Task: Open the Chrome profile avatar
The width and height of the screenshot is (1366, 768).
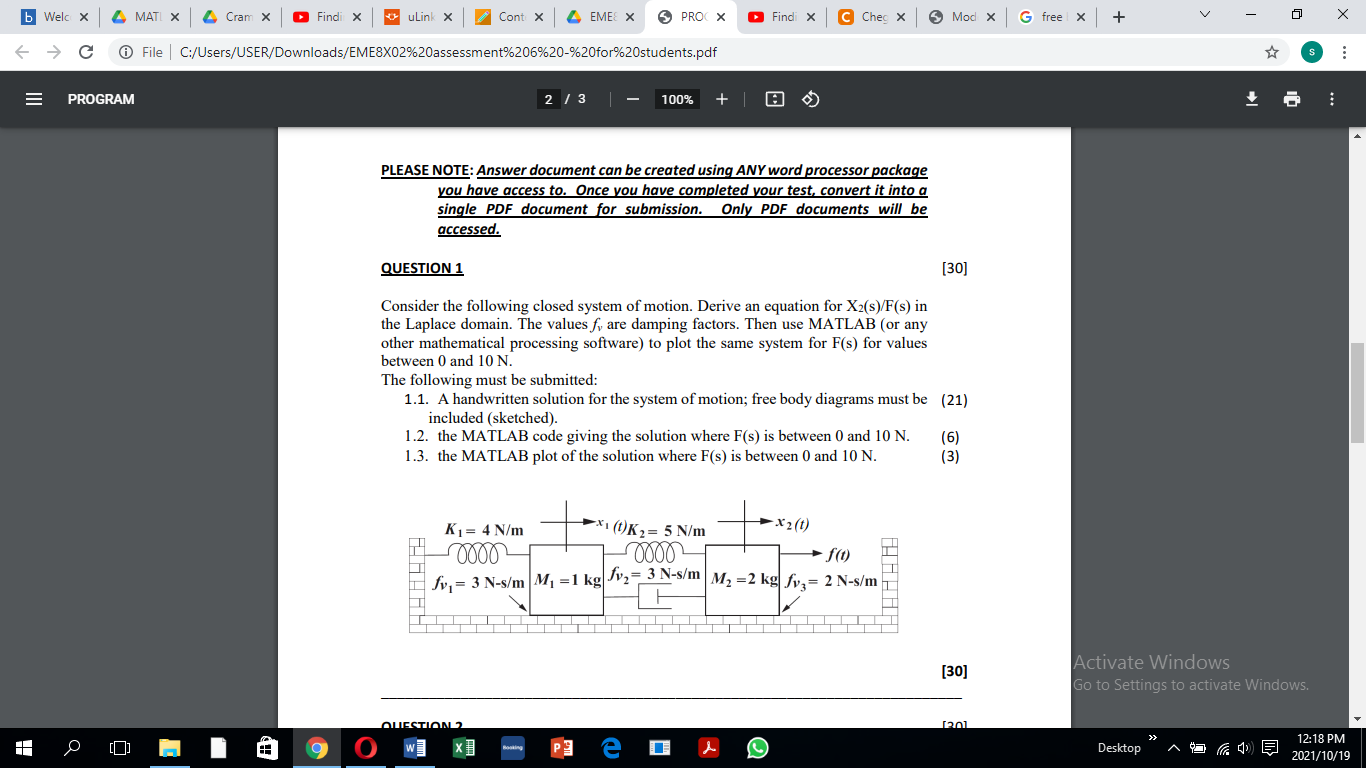Action: pos(1312,52)
